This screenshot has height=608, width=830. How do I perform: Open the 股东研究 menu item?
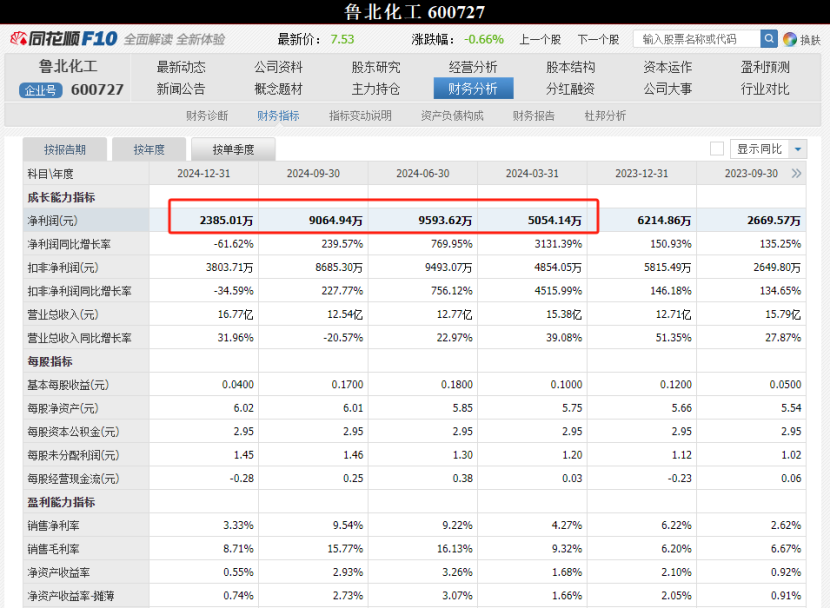(x=375, y=67)
